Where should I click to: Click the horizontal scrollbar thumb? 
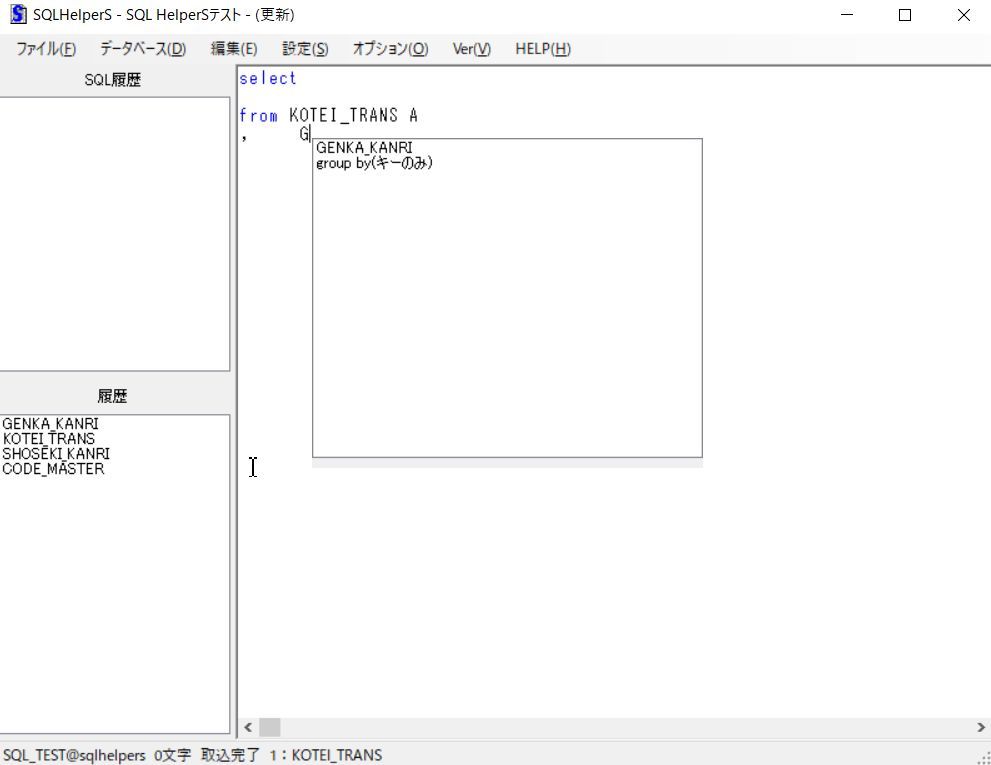point(270,727)
